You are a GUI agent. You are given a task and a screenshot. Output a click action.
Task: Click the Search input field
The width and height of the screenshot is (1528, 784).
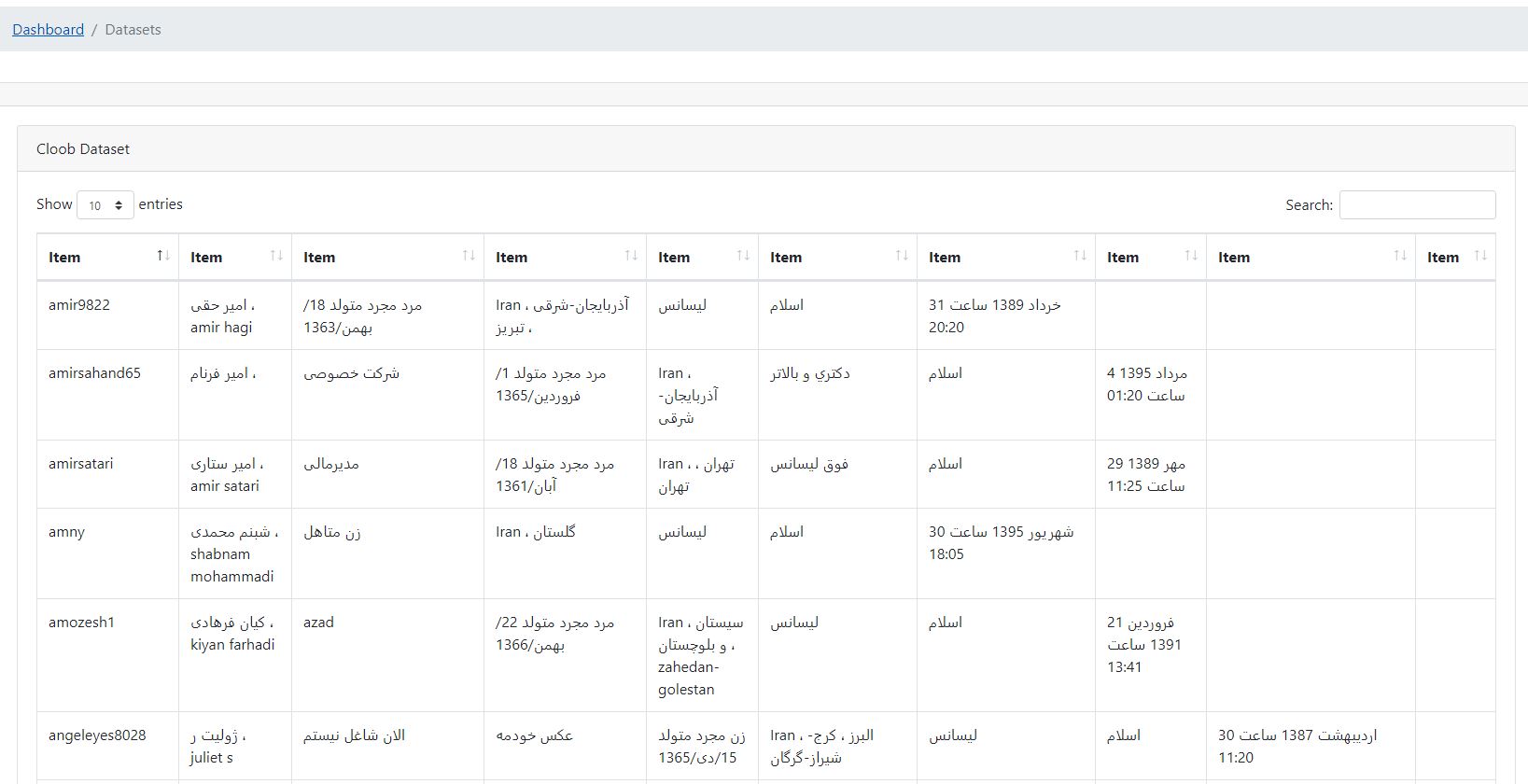point(1417,205)
